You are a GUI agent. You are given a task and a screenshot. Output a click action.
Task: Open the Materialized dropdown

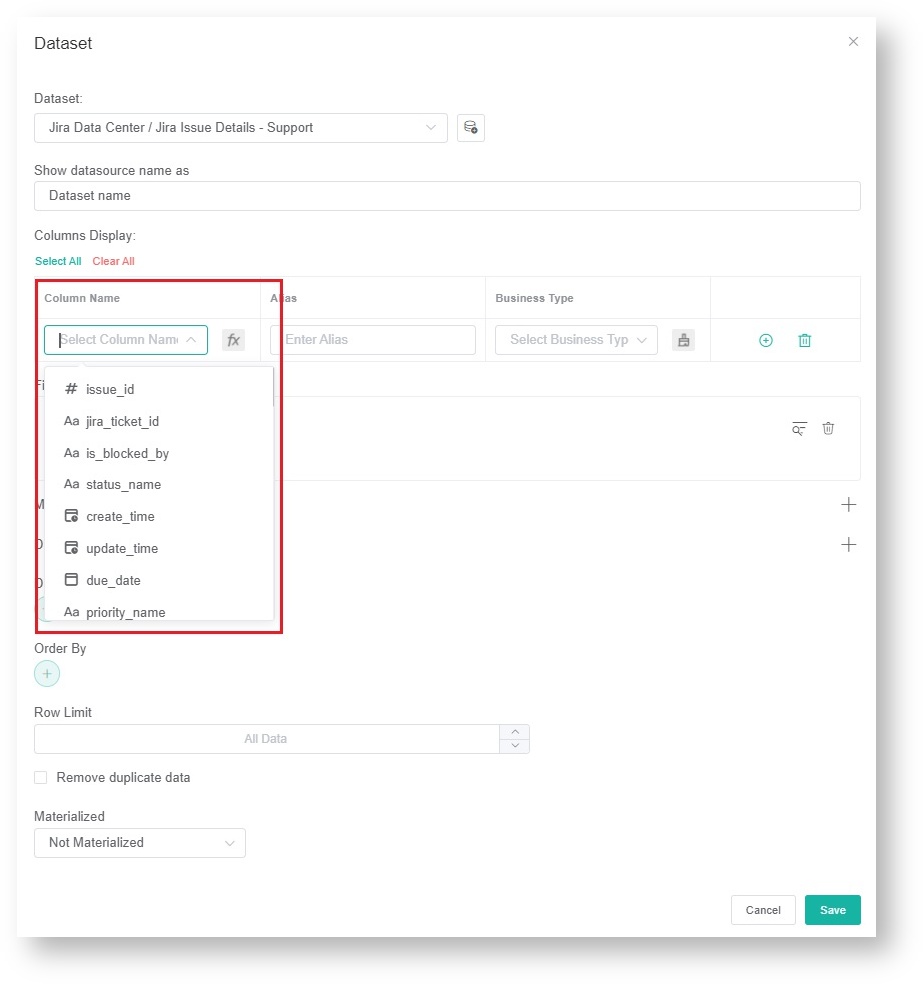[x=140, y=843]
